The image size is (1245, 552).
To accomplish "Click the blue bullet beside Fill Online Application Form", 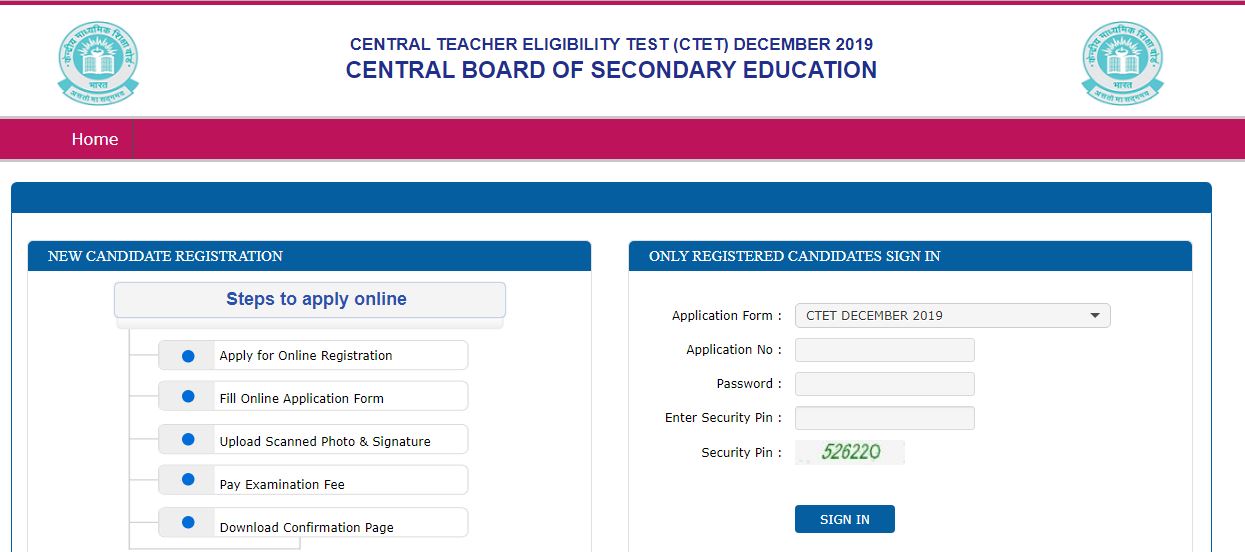I will pos(187,397).
